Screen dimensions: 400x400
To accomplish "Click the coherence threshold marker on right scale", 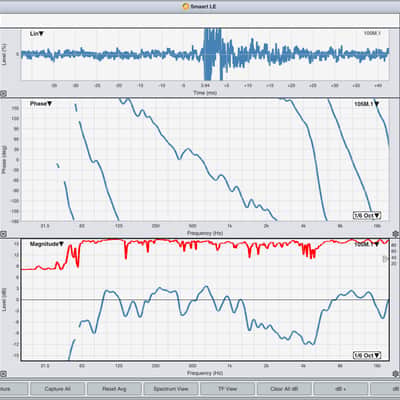I will click(385, 258).
